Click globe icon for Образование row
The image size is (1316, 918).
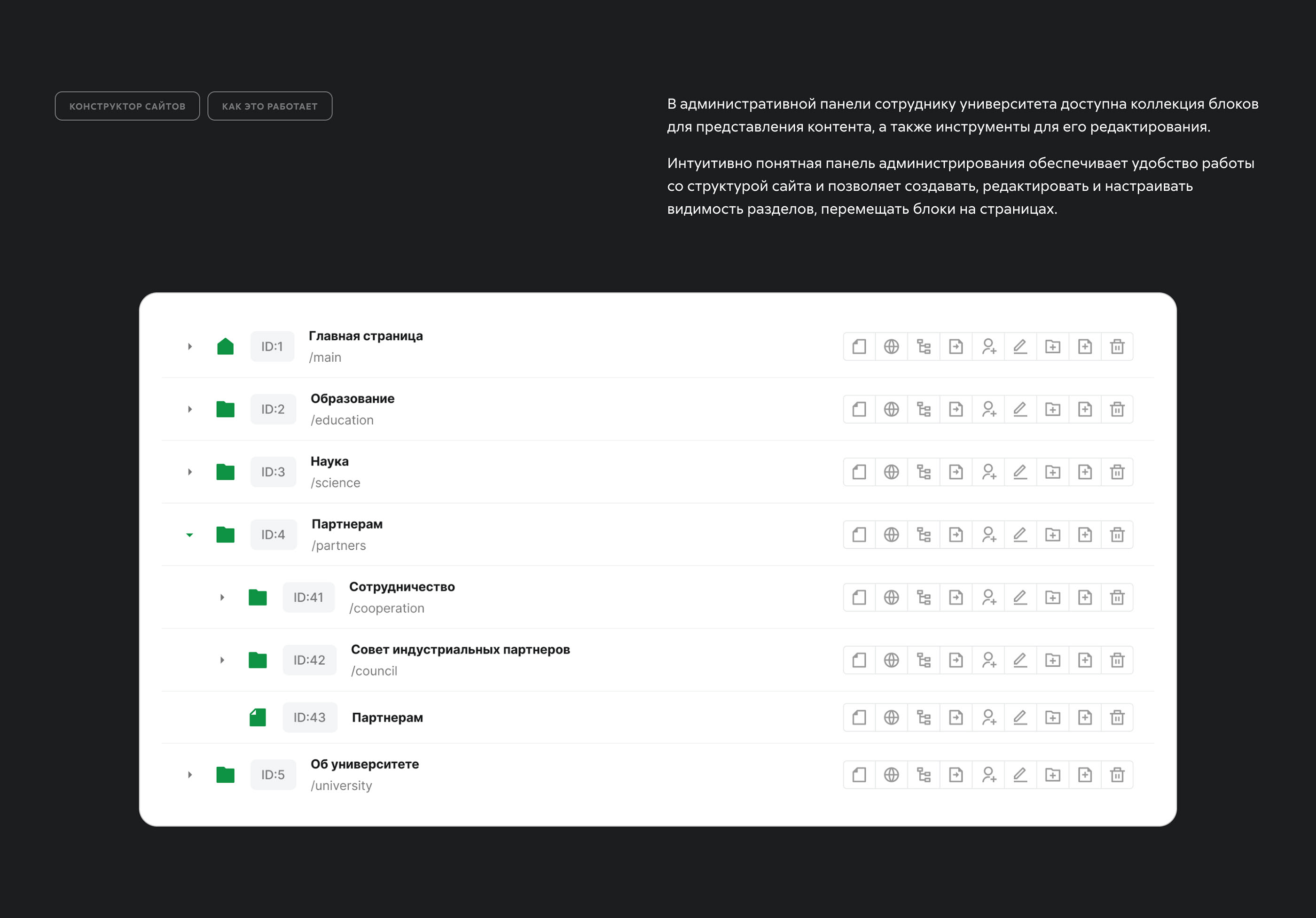[891, 409]
